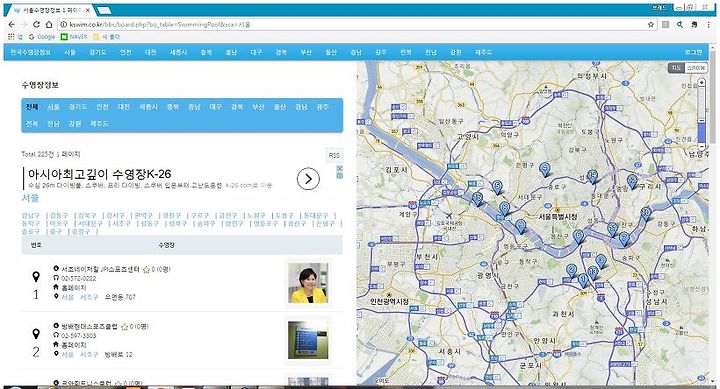
Task: Filter by district 동대문구
Action: tap(315, 215)
